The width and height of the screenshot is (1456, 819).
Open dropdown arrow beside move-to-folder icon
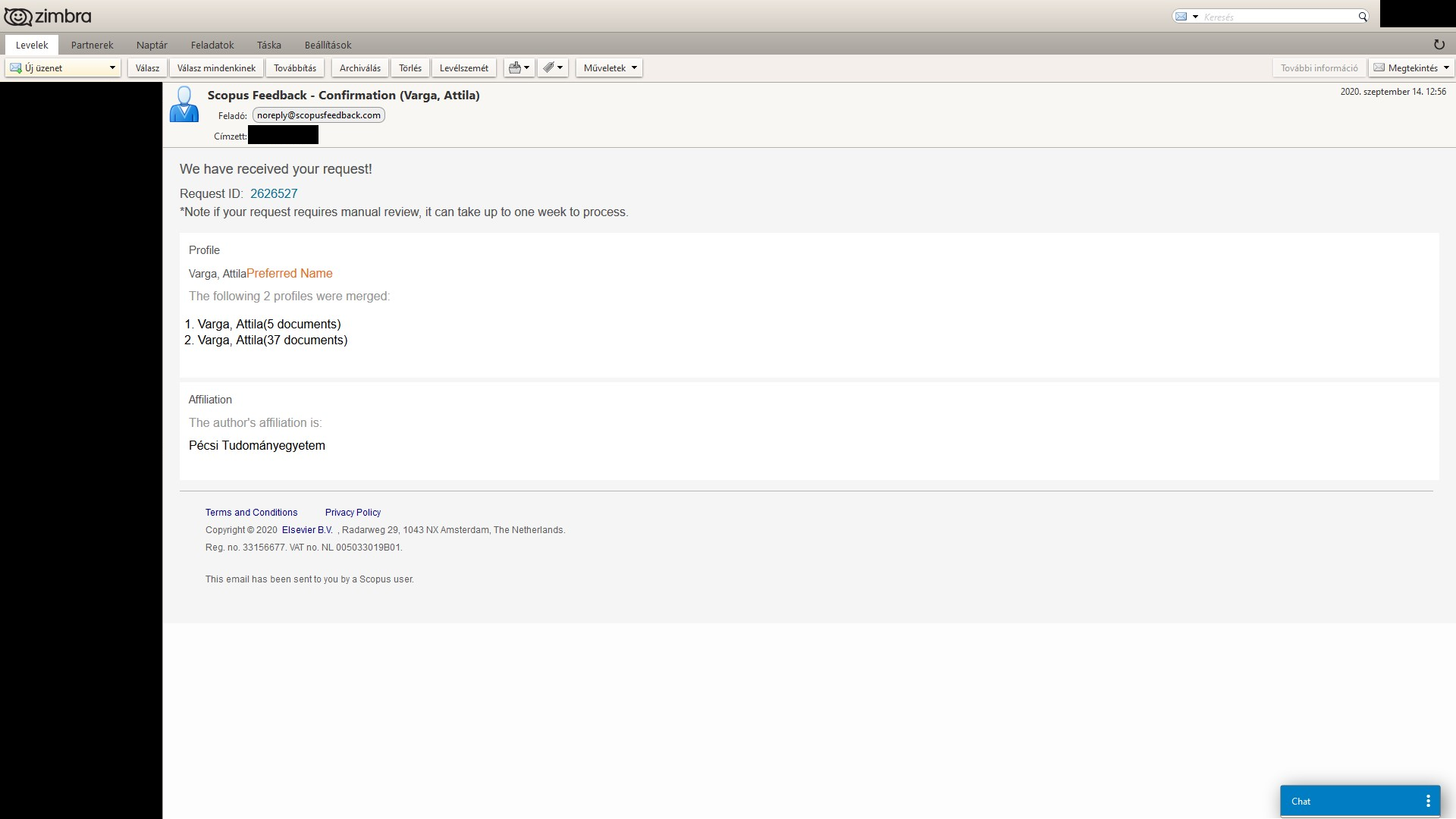pyautogui.click(x=527, y=67)
